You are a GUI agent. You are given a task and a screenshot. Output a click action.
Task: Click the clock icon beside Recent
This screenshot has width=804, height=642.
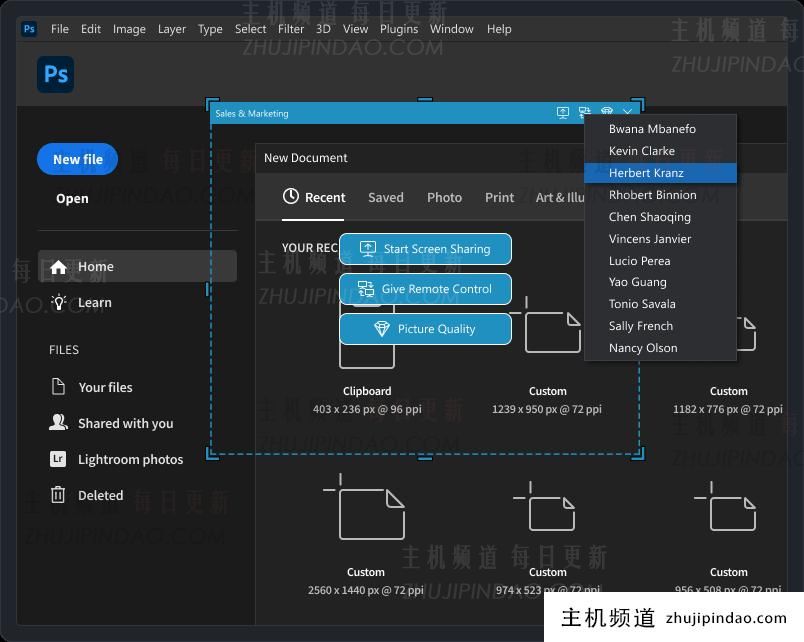(x=291, y=196)
